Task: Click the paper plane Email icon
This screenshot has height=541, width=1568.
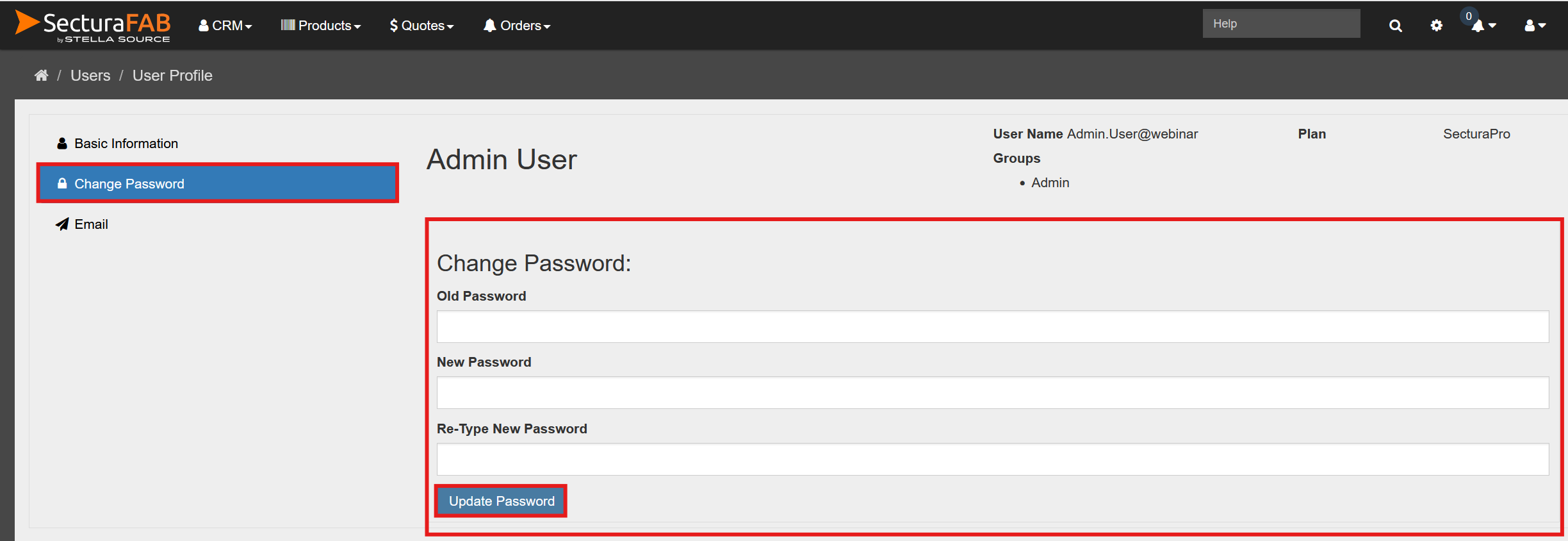Action: pos(62,224)
